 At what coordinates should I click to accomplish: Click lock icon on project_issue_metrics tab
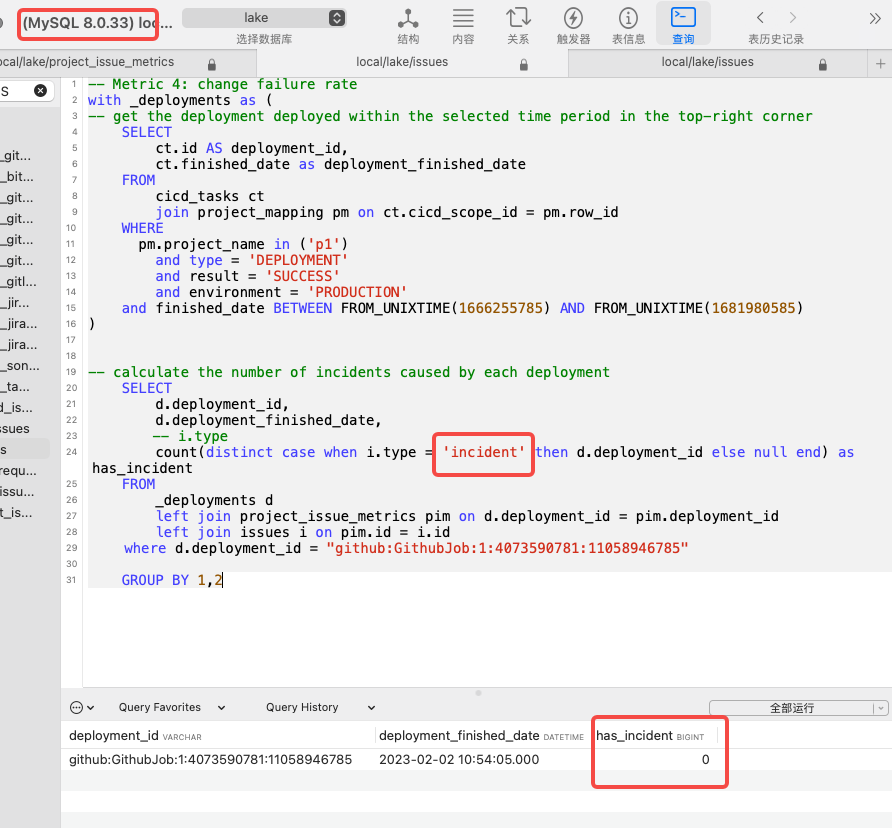coord(212,64)
